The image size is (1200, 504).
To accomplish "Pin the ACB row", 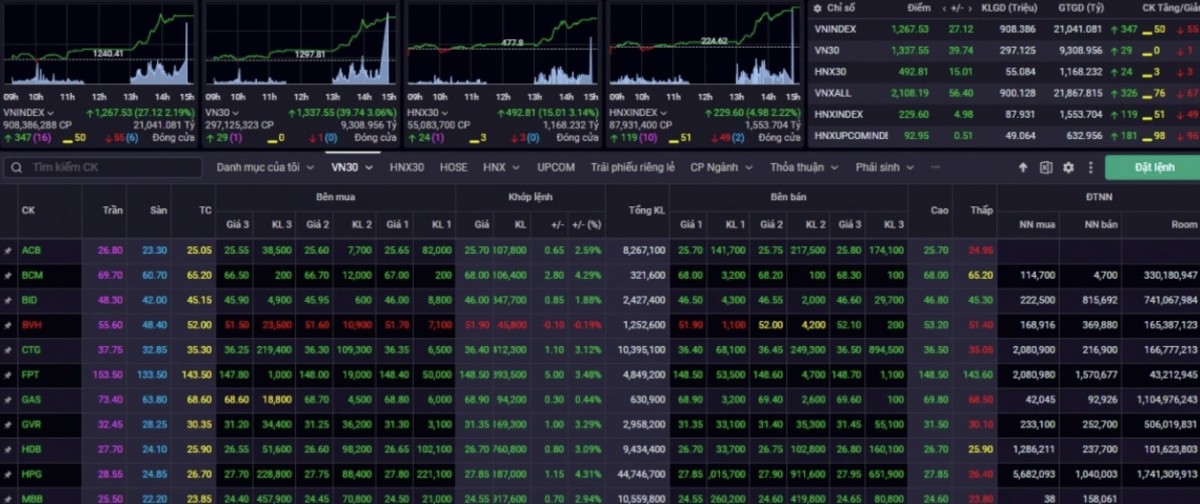I will coord(8,250).
